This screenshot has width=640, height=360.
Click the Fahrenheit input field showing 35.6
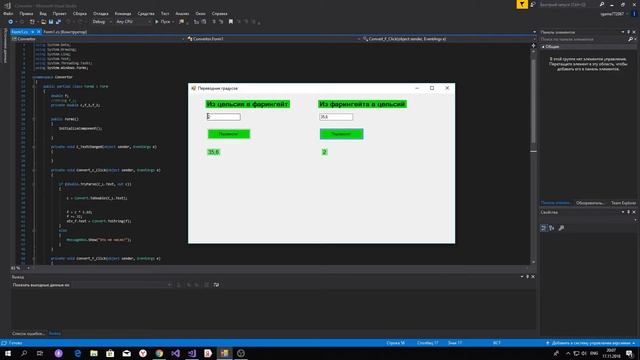coord(336,117)
